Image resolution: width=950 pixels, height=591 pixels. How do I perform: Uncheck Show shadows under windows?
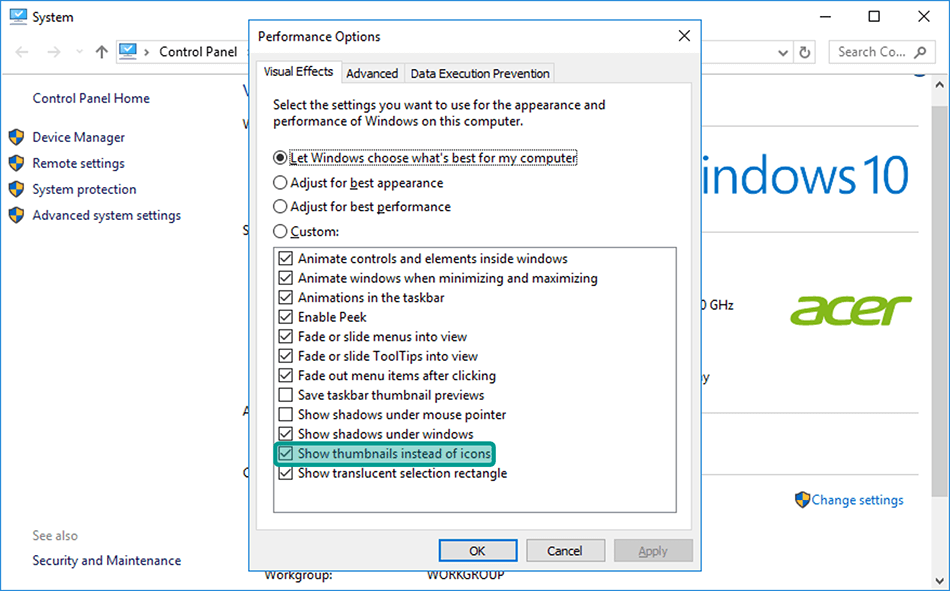(x=285, y=433)
